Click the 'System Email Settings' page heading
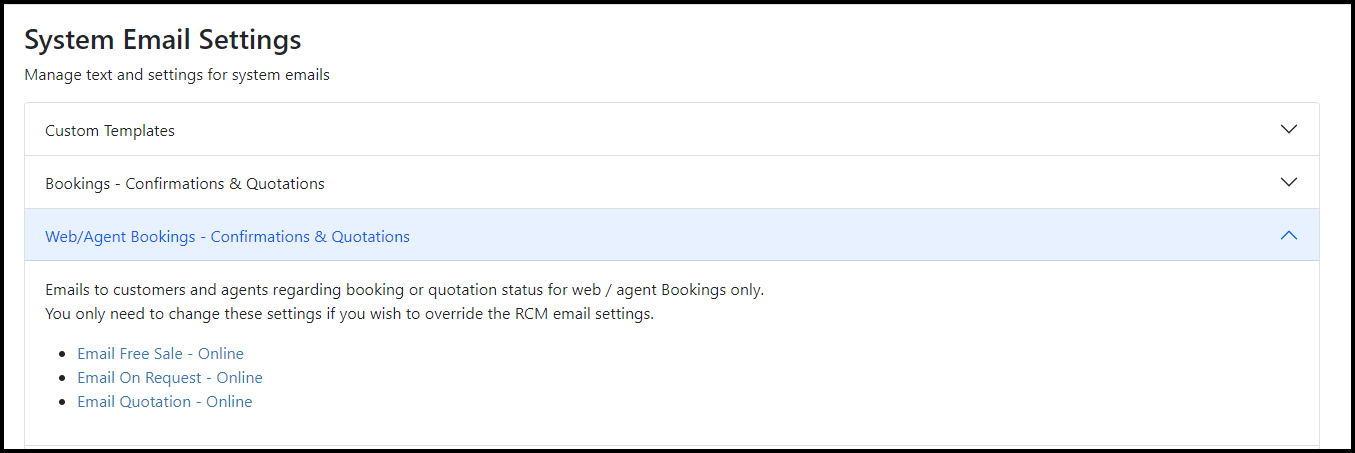 [163, 40]
